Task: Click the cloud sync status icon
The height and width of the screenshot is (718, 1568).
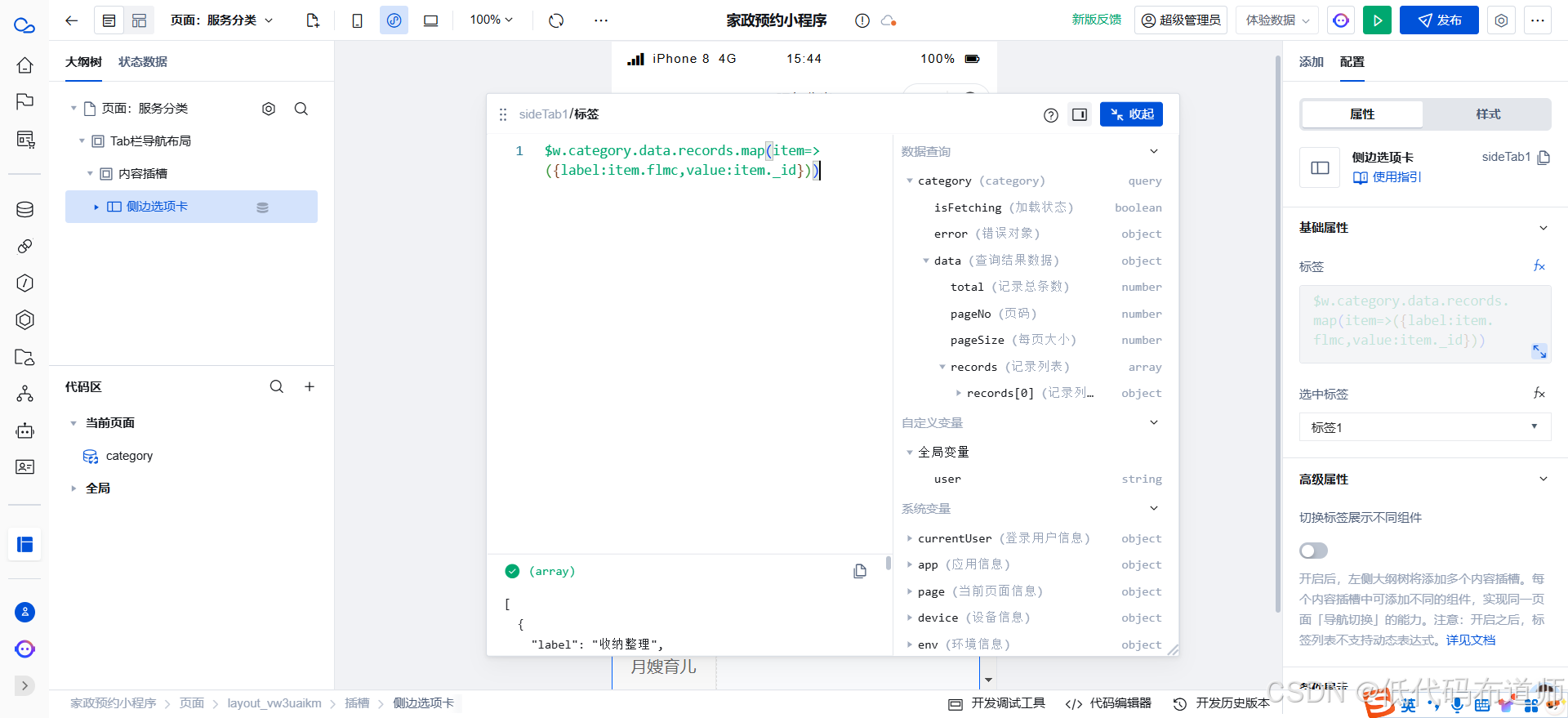Action: [x=889, y=20]
